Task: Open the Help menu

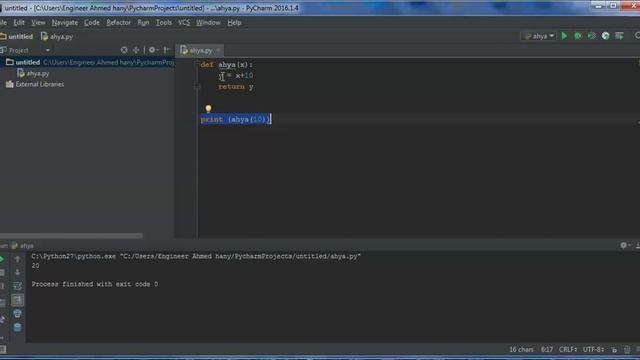Action: click(x=234, y=22)
